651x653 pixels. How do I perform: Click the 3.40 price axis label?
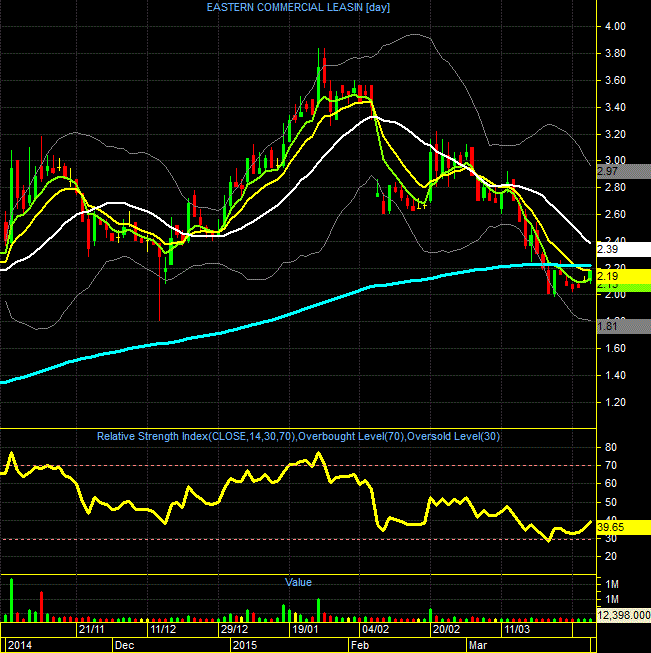615,107
